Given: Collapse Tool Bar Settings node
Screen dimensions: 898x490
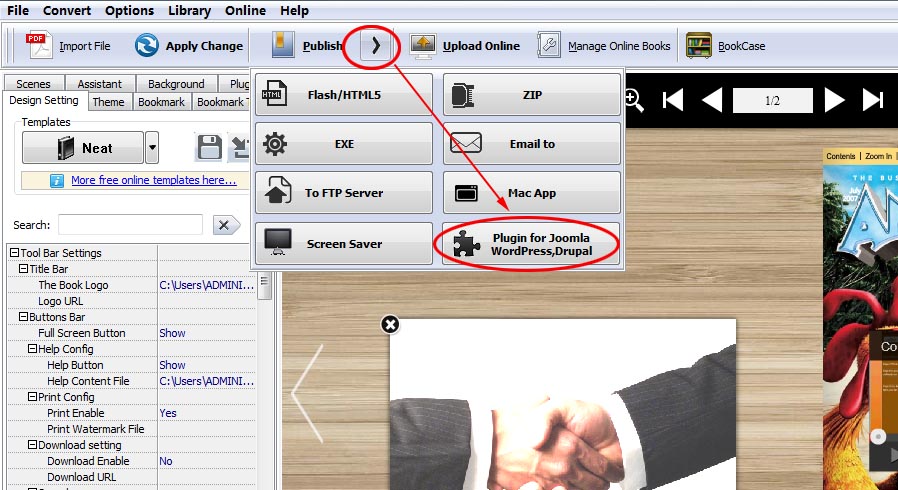Looking at the screenshot, I should (14, 253).
